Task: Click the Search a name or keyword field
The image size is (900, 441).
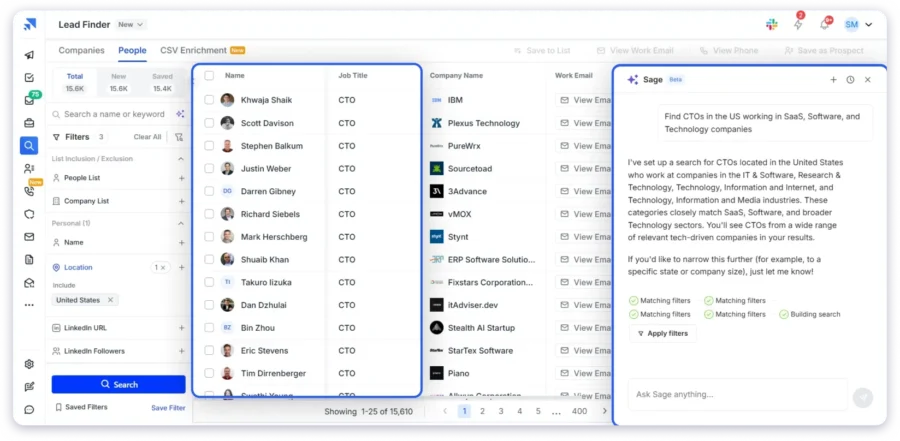Action: point(115,114)
